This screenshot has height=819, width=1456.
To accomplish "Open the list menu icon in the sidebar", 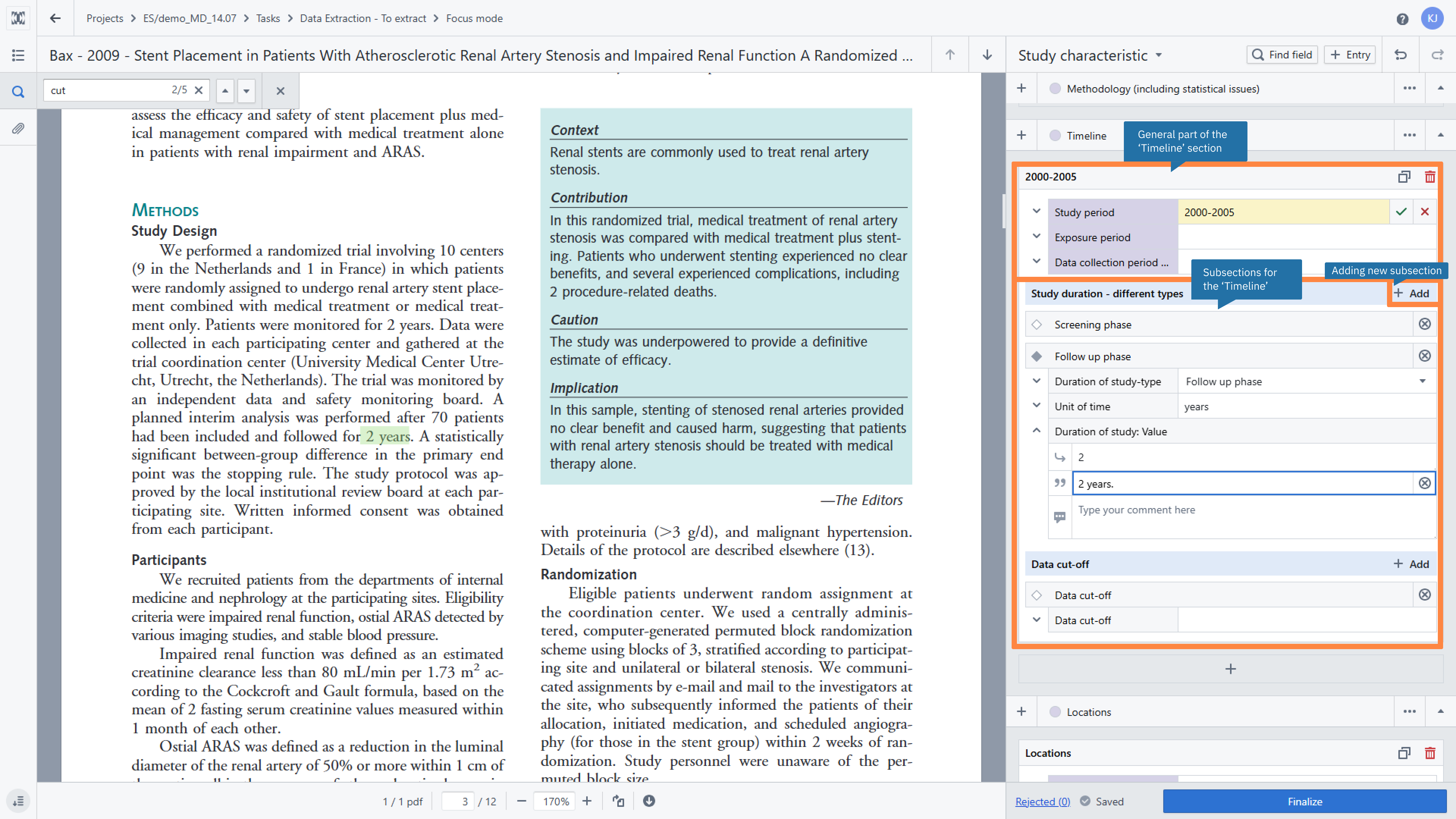I will [18, 55].
